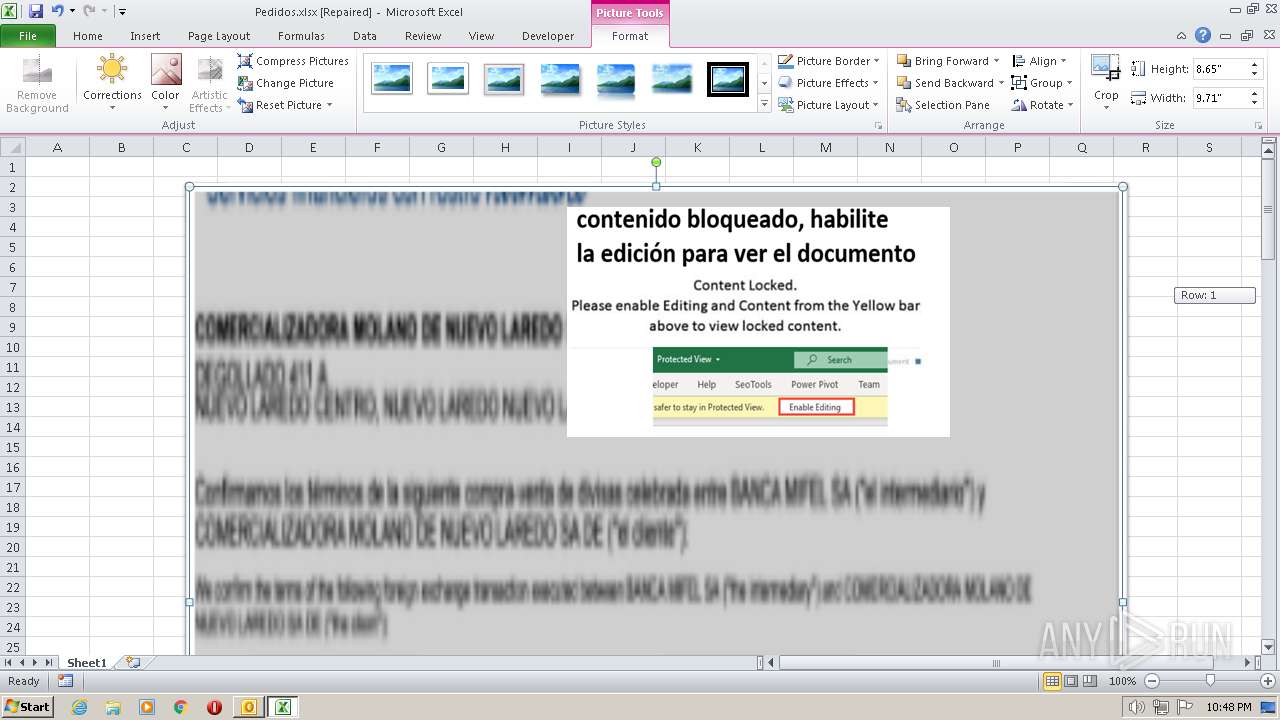Viewport: 1280px width, 720px height.
Task: Click the Selection Pane button
Action: [x=943, y=105]
